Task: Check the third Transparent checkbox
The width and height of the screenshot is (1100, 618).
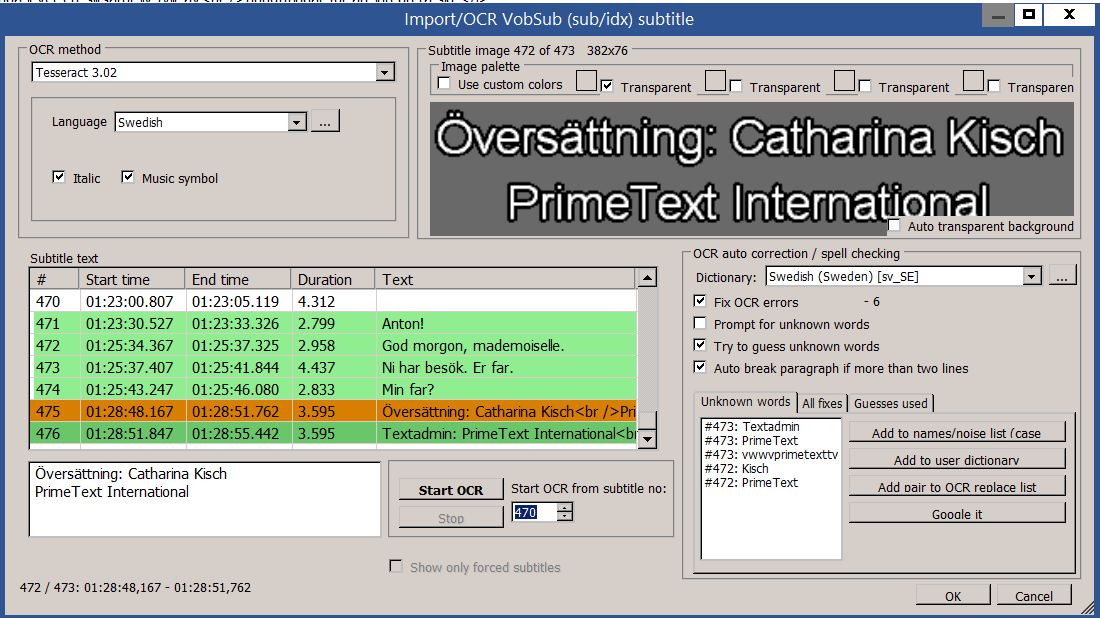Action: (865, 86)
